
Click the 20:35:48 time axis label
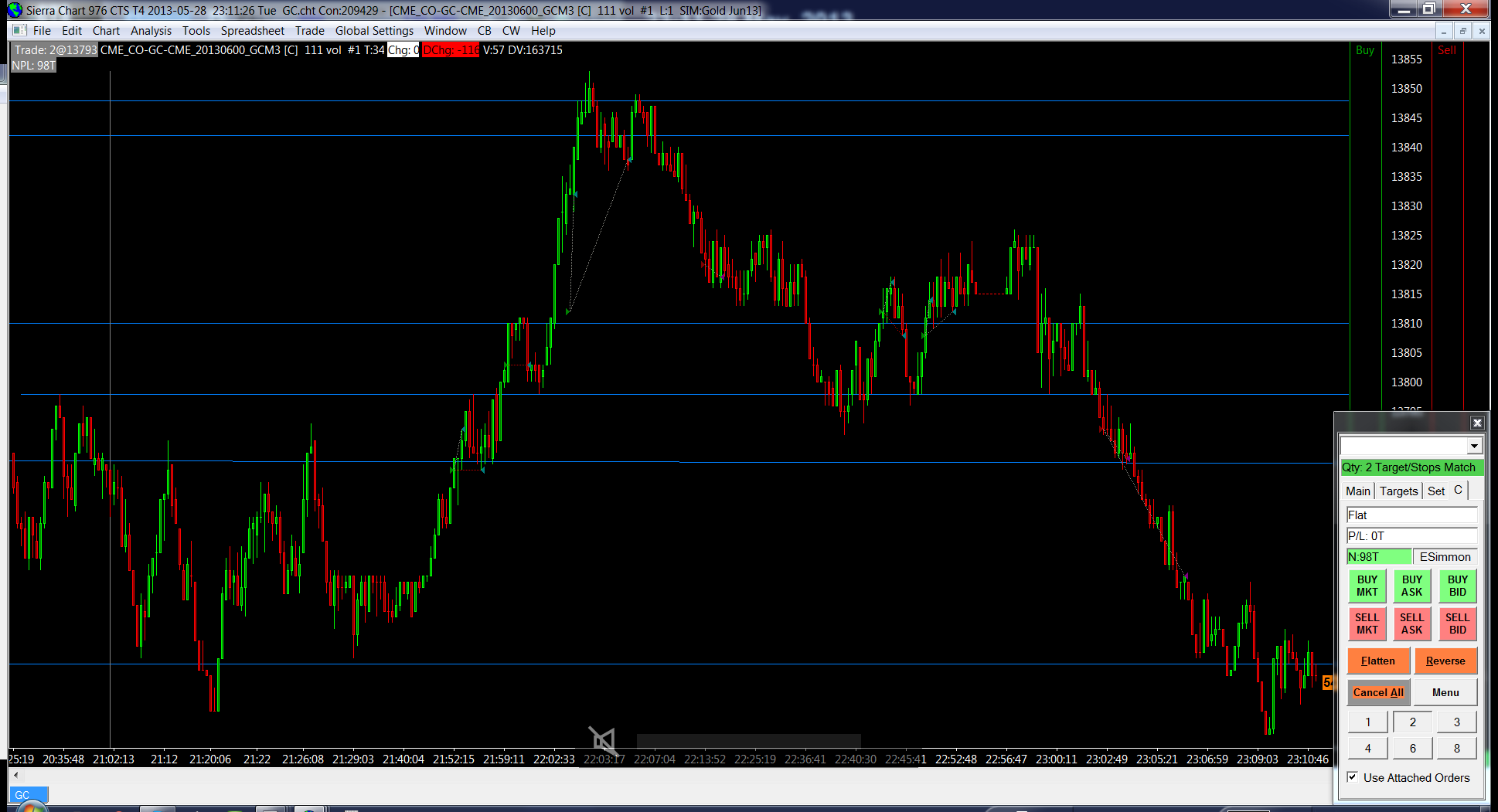tap(63, 759)
